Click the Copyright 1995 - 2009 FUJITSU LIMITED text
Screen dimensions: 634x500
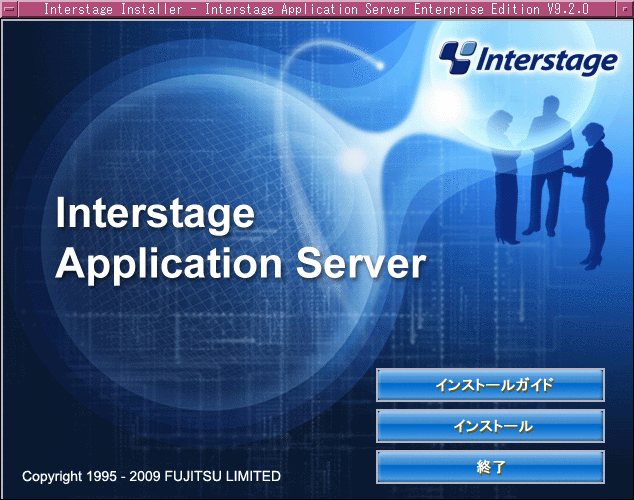(151, 476)
